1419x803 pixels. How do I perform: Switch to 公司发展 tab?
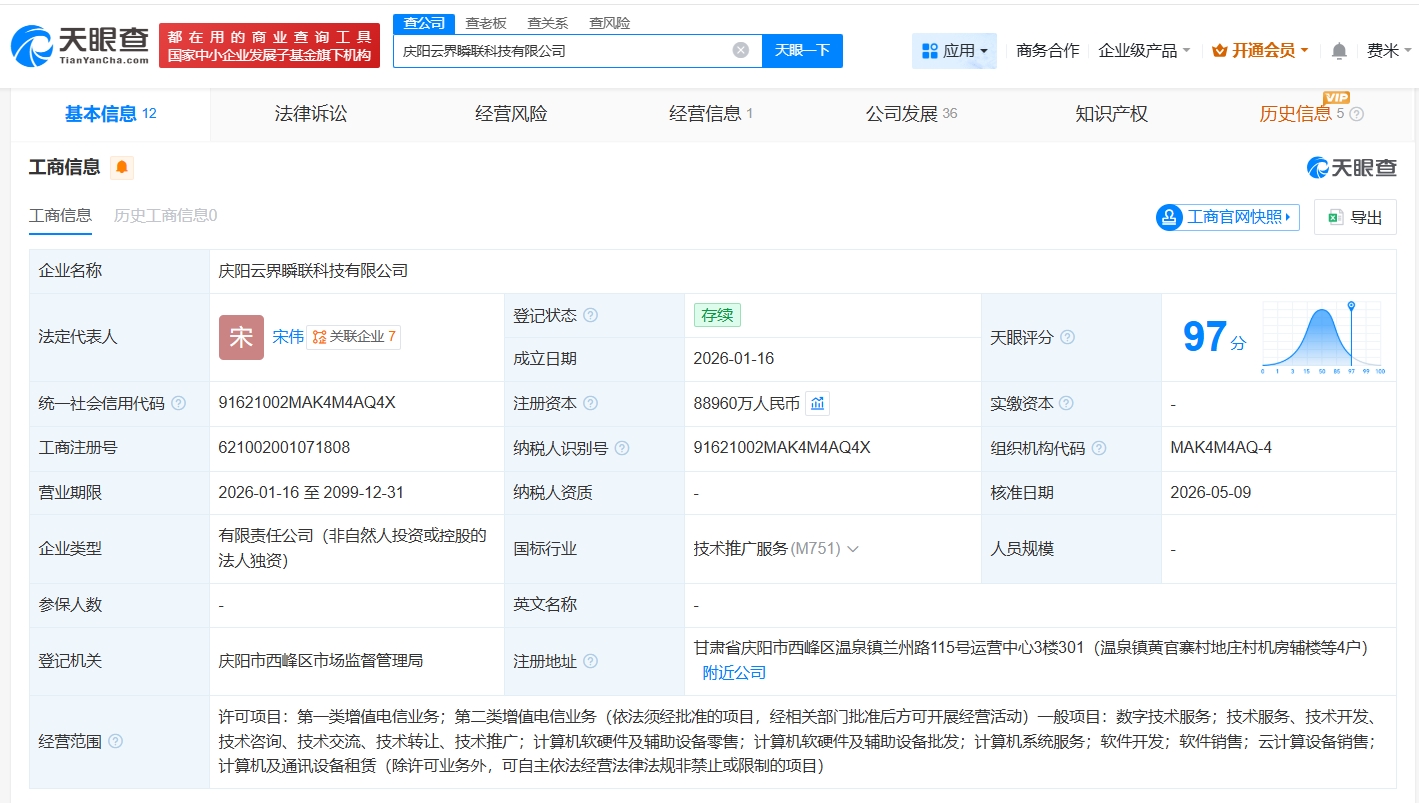[911, 114]
